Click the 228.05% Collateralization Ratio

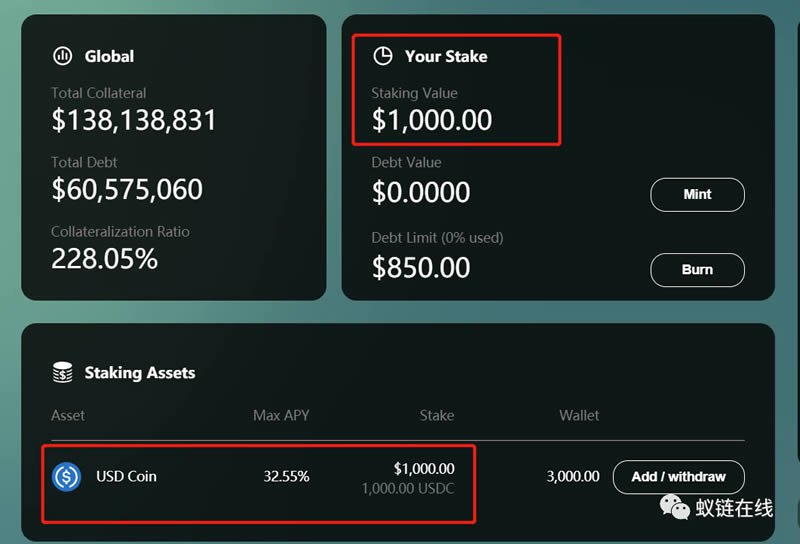105,258
